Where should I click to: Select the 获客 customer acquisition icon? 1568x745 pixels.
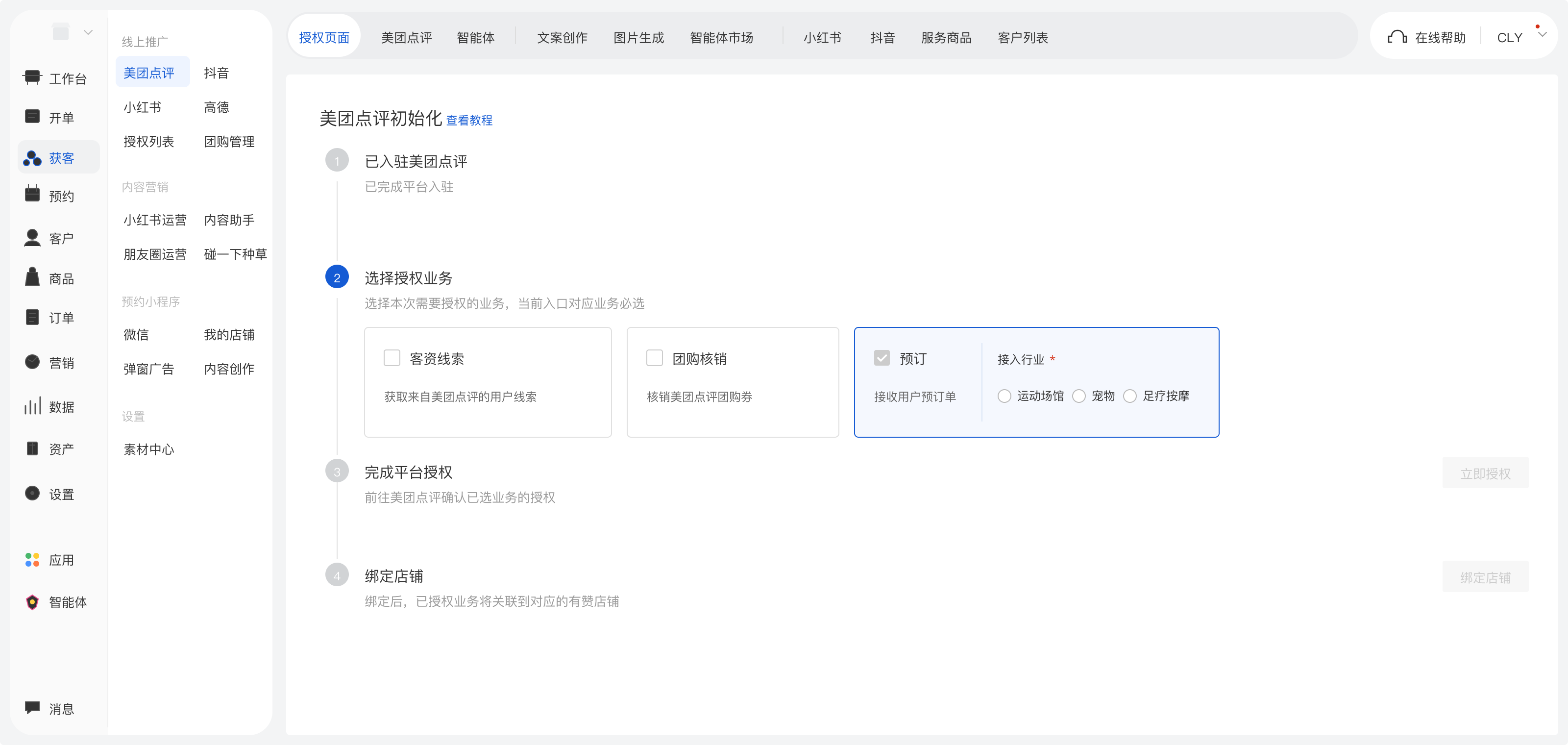pyautogui.click(x=32, y=158)
